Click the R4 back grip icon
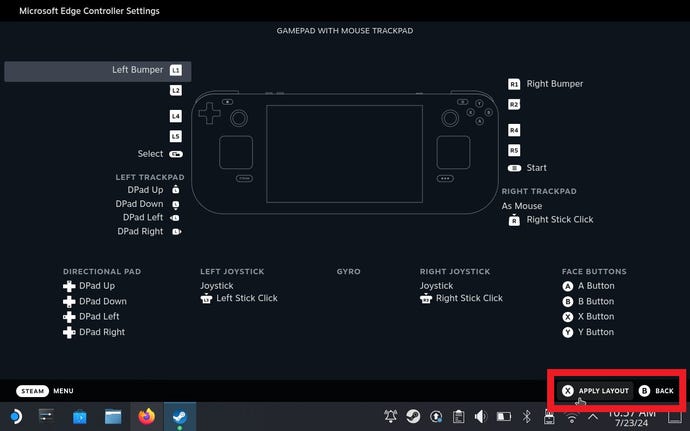The height and width of the screenshot is (431, 690). point(514,130)
